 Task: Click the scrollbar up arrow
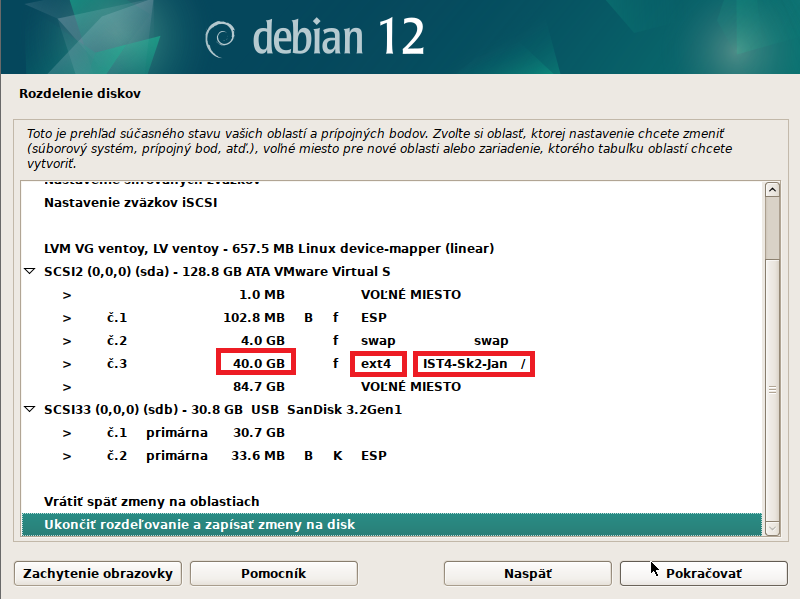point(771,190)
